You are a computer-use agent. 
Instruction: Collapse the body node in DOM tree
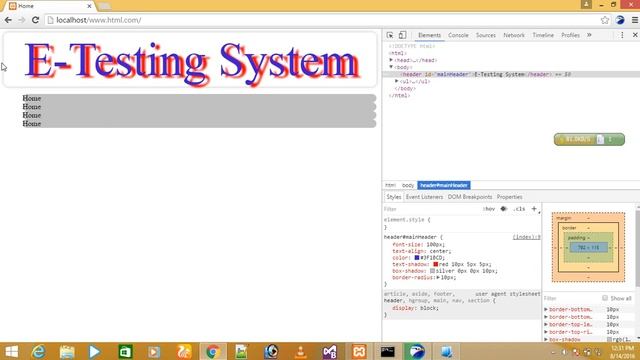tap(391, 67)
